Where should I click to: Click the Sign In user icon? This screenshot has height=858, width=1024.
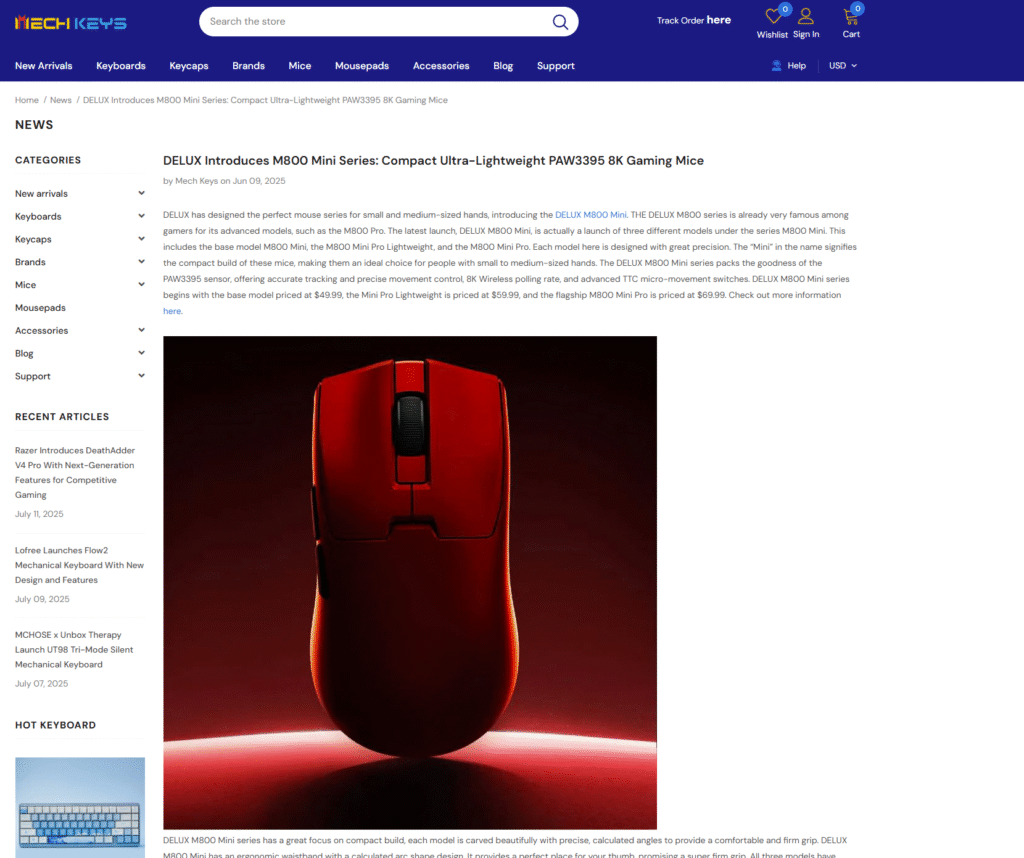806,16
